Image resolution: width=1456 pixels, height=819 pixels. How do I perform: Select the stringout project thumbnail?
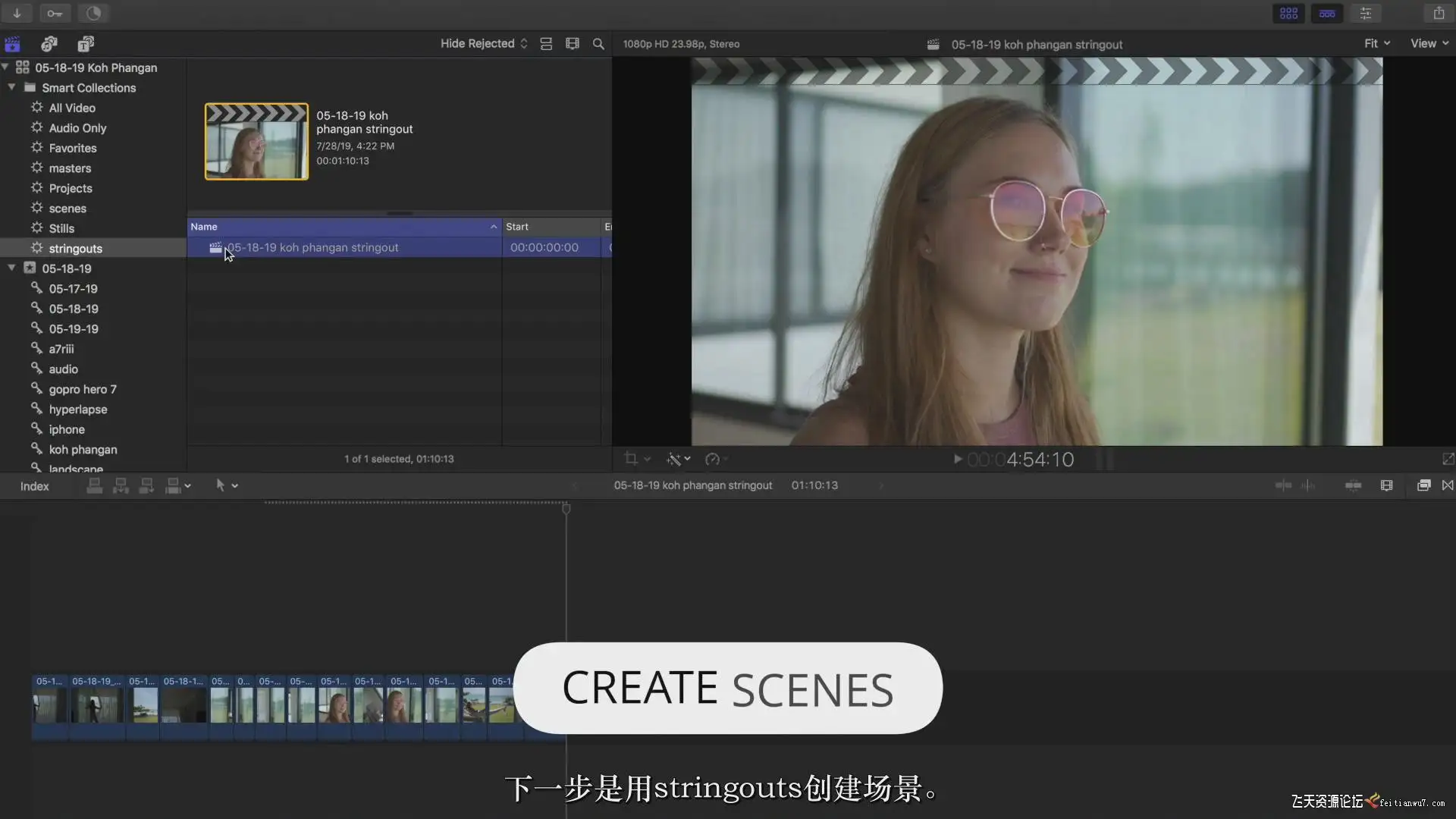[x=256, y=142]
